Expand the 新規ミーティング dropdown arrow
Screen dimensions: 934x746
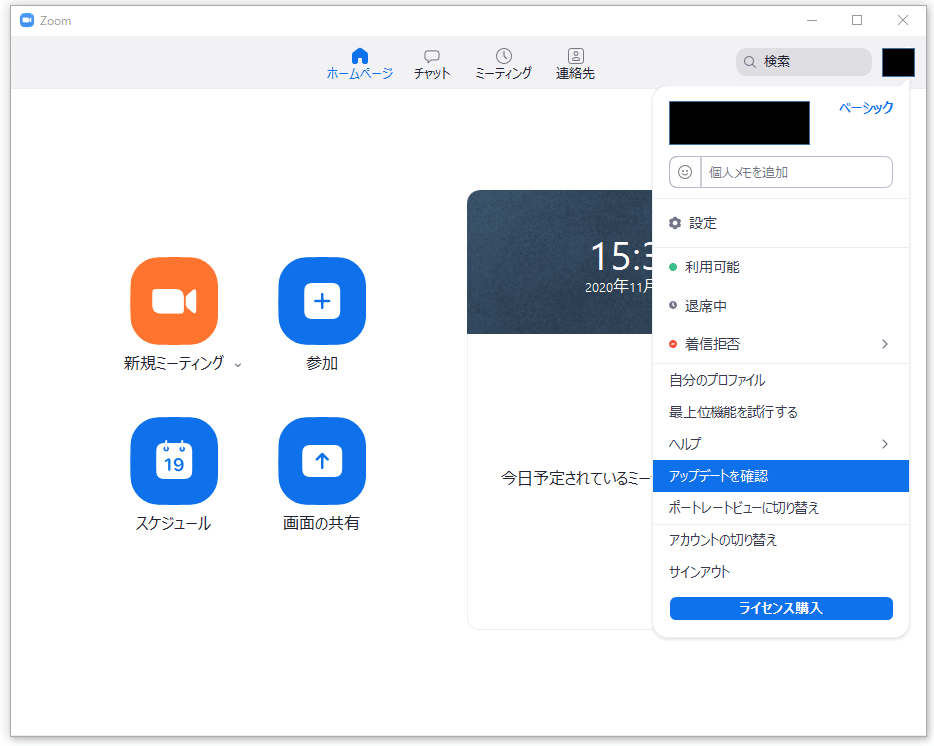pyautogui.click(x=238, y=365)
